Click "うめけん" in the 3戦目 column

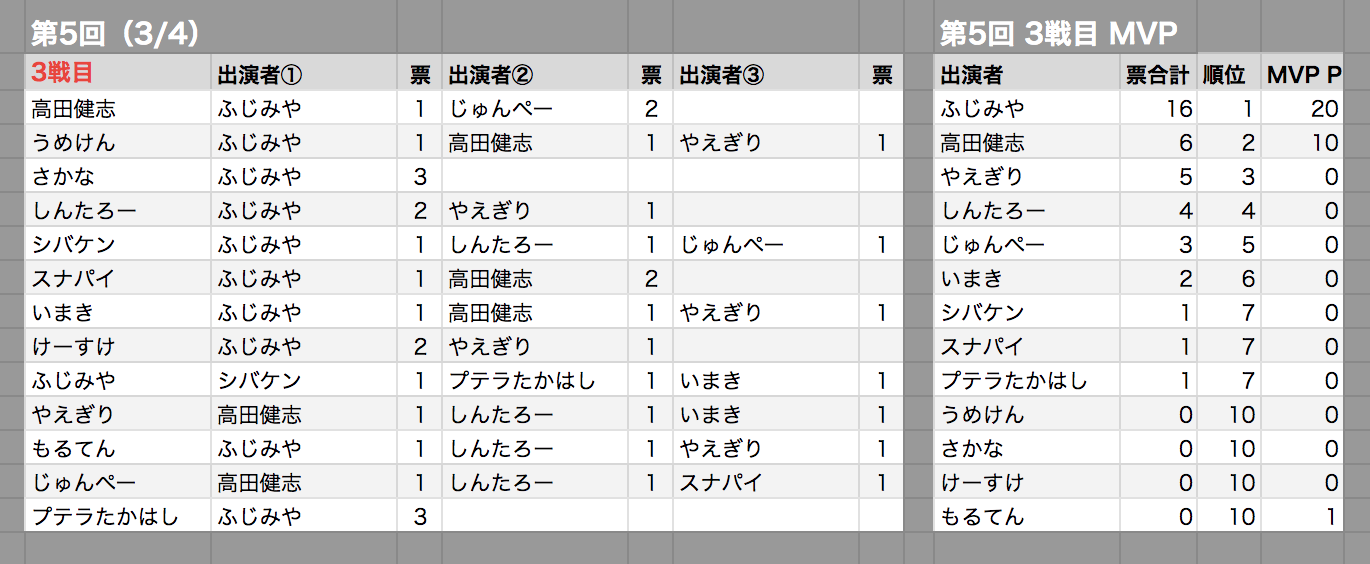click(117, 142)
